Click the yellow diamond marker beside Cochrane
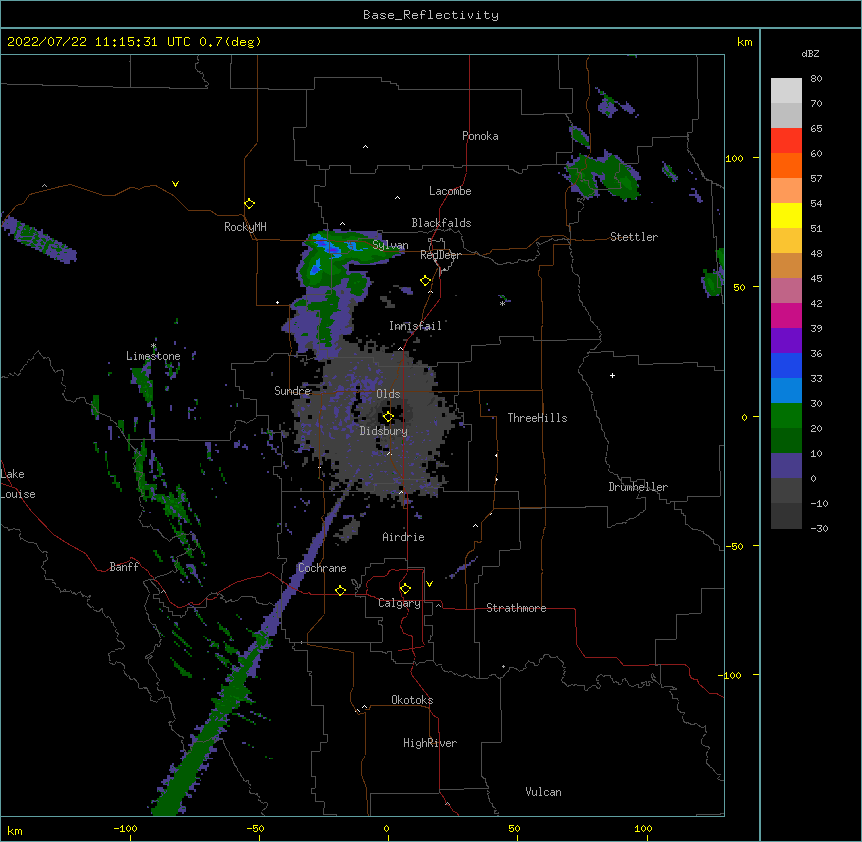Screen dimensions: 862x842 coord(340,590)
